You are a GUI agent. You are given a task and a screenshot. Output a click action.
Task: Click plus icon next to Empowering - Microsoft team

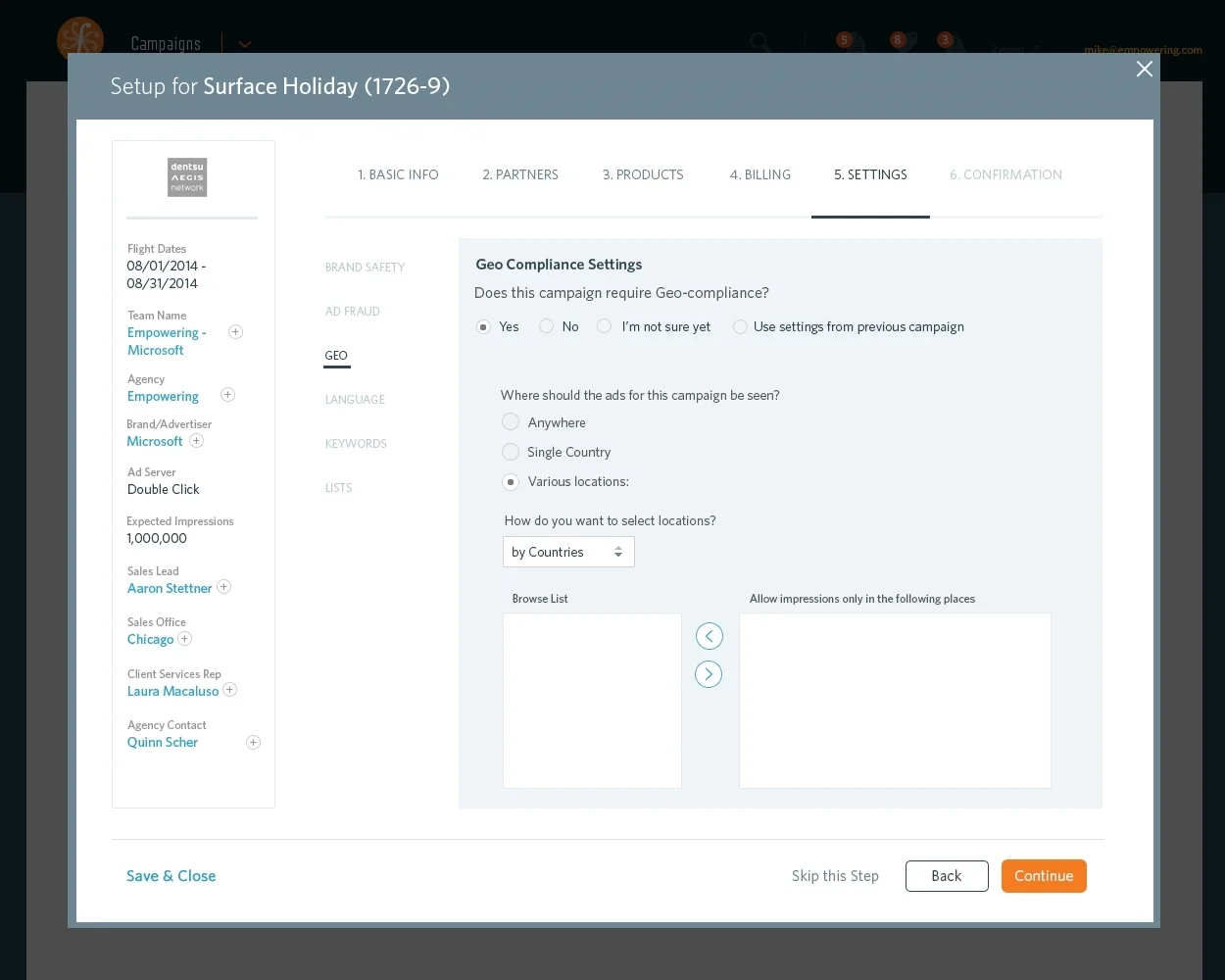coord(235,332)
